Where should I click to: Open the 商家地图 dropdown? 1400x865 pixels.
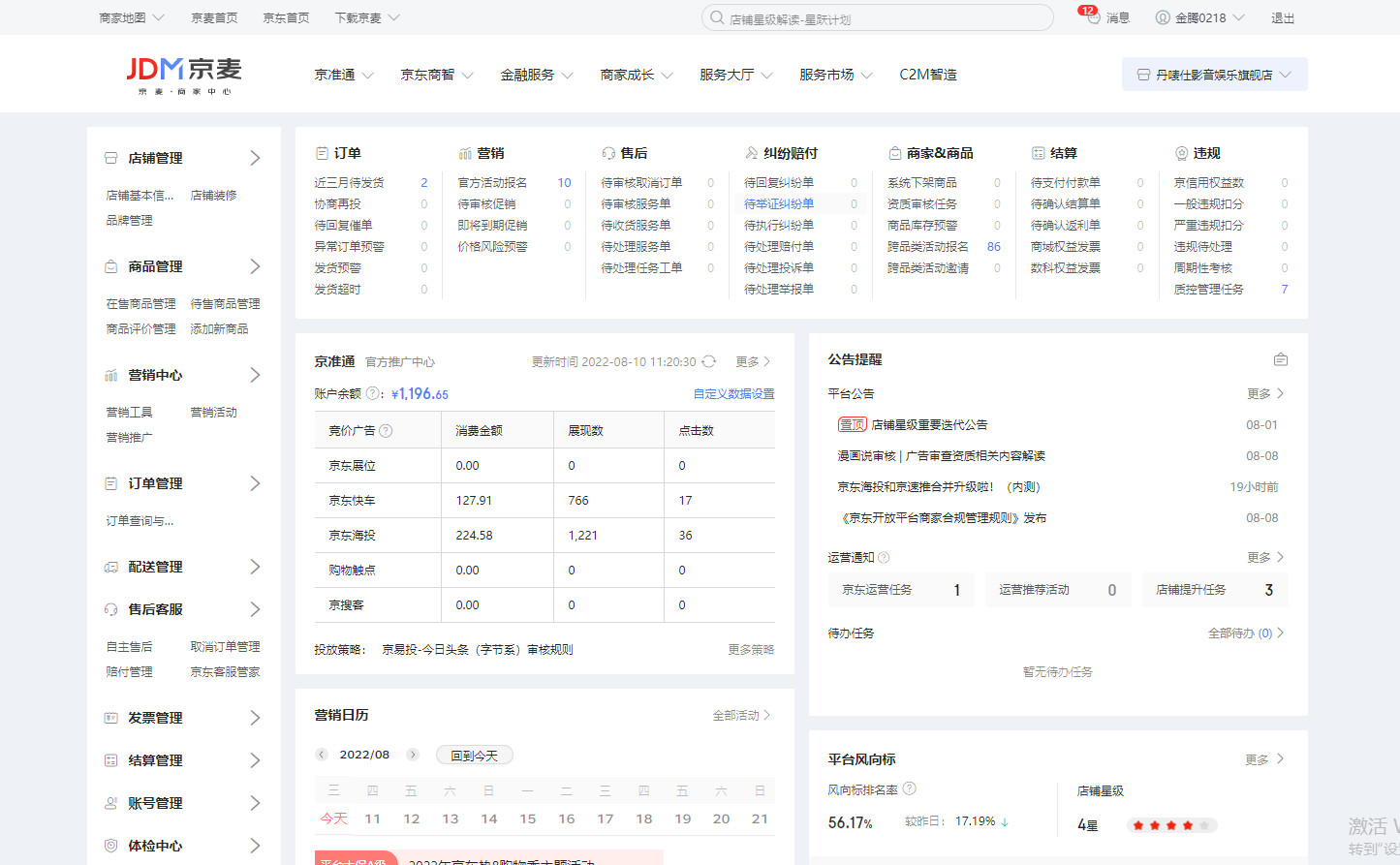point(132,17)
